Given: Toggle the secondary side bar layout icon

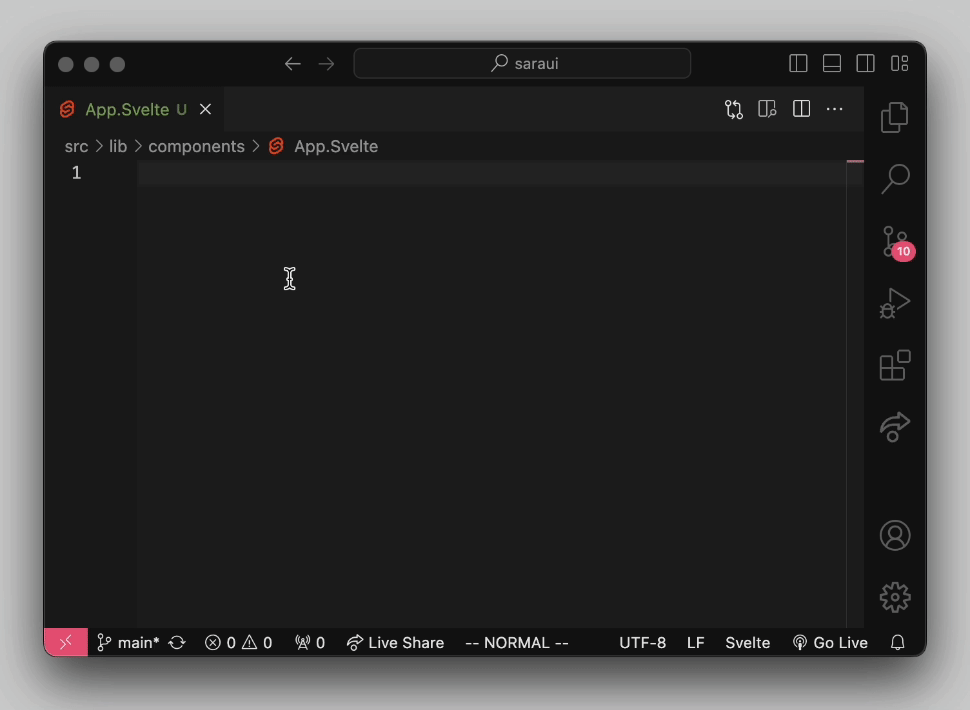Looking at the screenshot, I should point(865,63).
